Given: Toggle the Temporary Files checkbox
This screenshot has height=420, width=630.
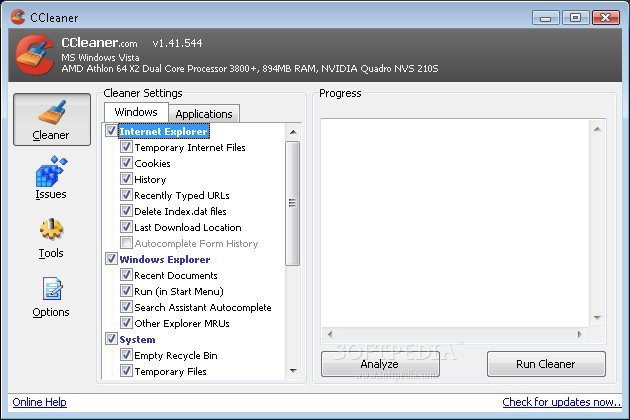Looking at the screenshot, I should (126, 371).
